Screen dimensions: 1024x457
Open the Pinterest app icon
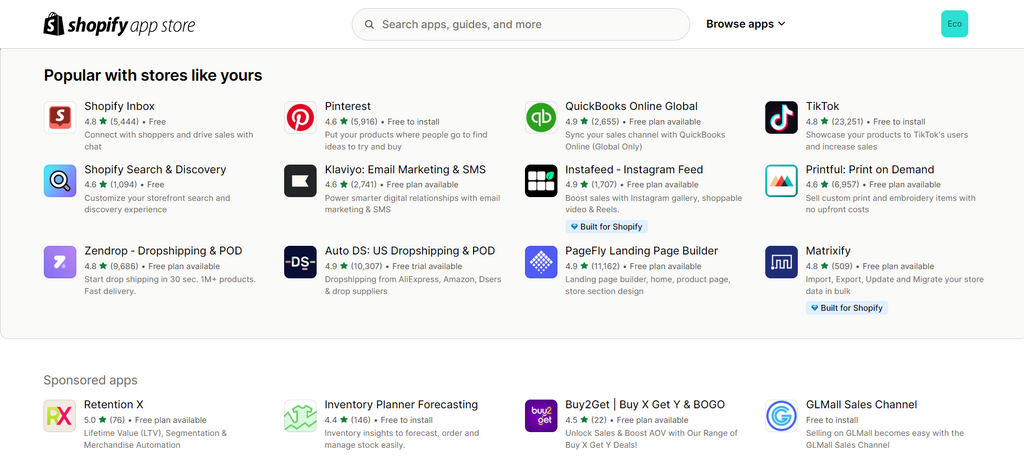pos(300,118)
